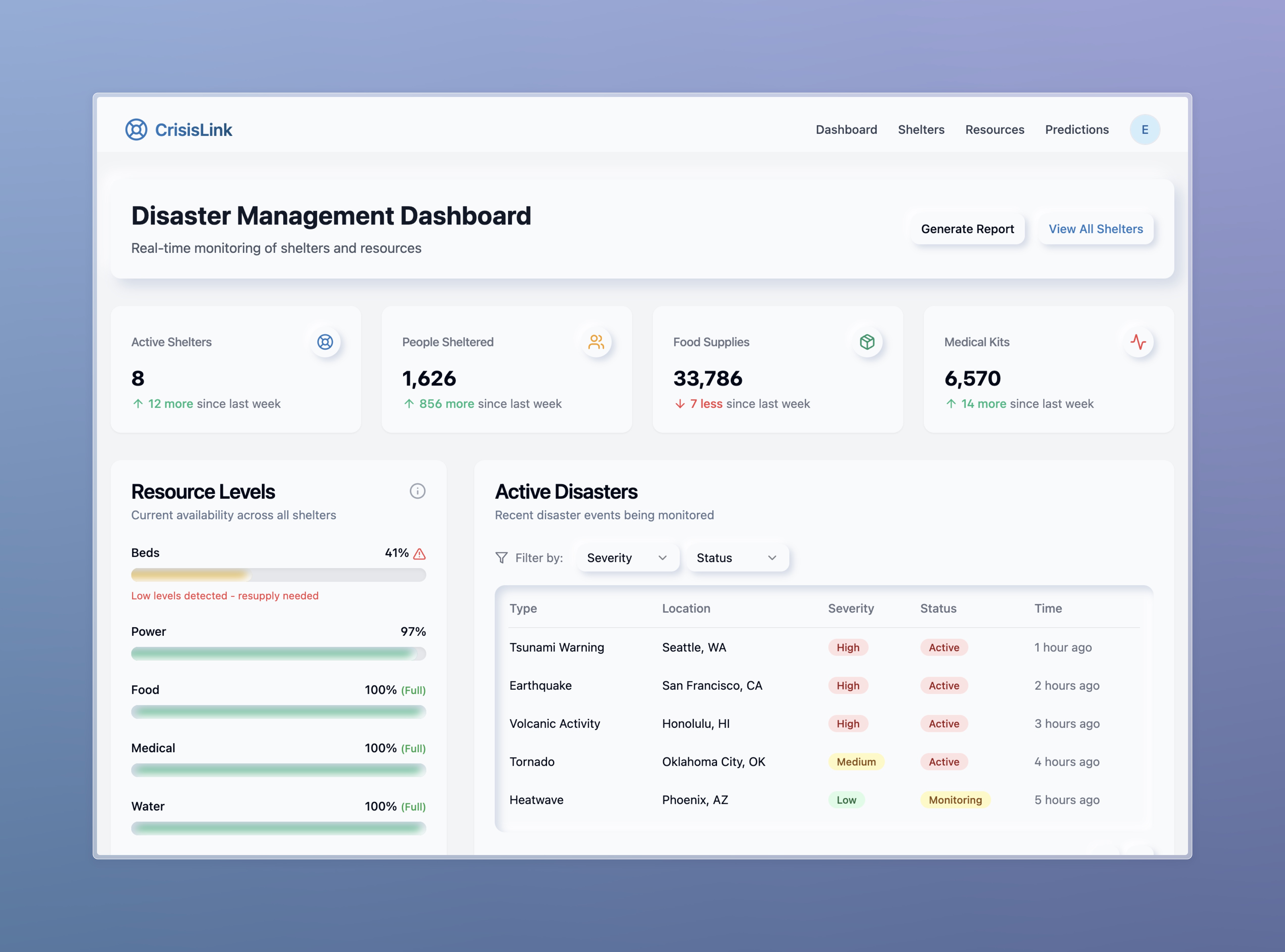Viewport: 1285px width, 952px height.
Task: Click View All Shelters button
Action: [x=1095, y=229]
